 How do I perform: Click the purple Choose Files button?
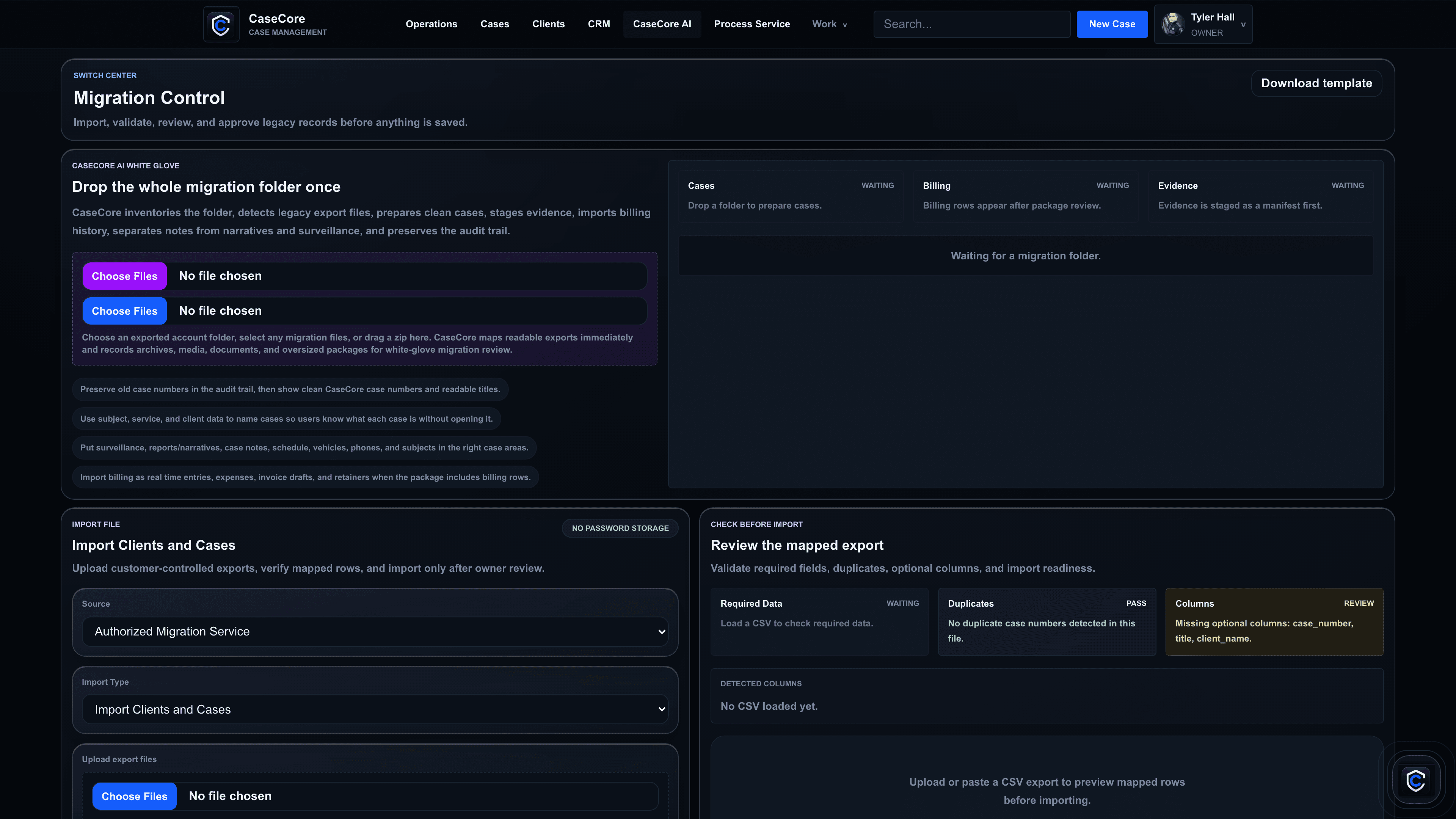pyautogui.click(x=125, y=276)
